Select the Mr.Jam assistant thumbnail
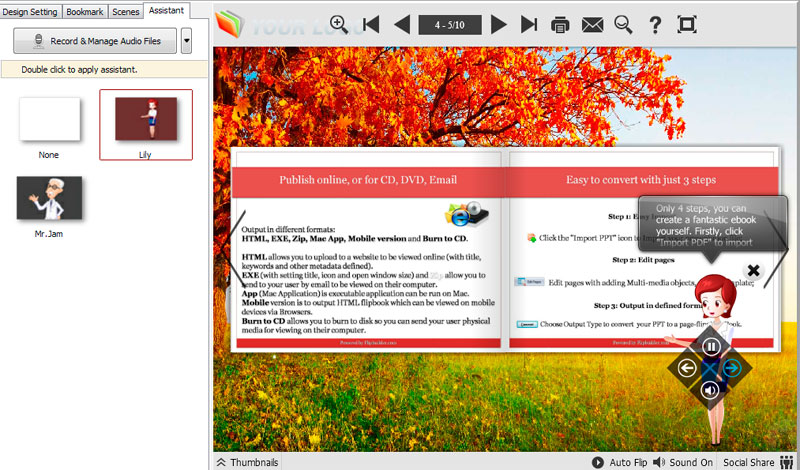The width and height of the screenshot is (800, 470). 50,199
